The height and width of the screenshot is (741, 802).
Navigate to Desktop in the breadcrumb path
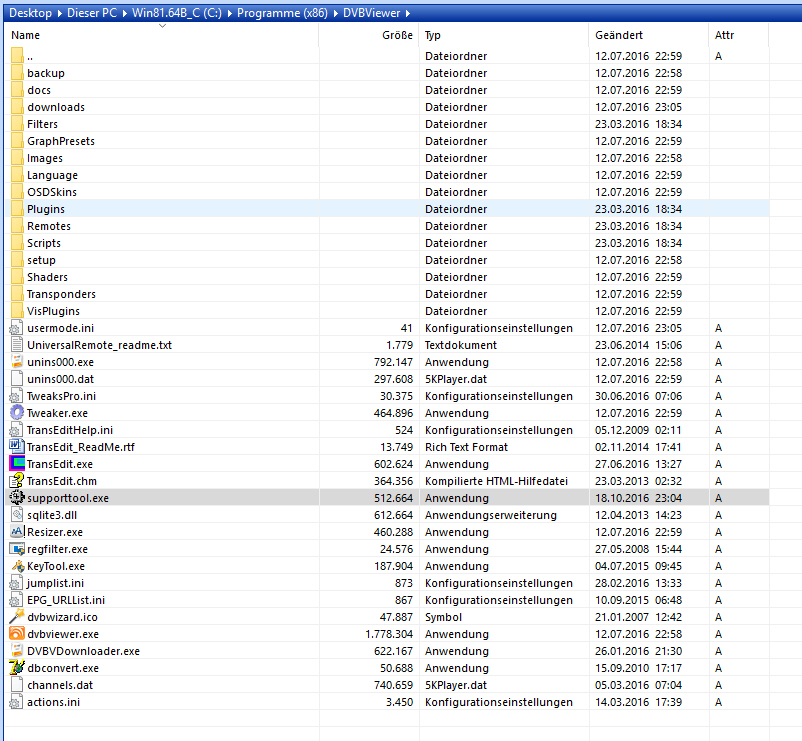tap(30, 12)
